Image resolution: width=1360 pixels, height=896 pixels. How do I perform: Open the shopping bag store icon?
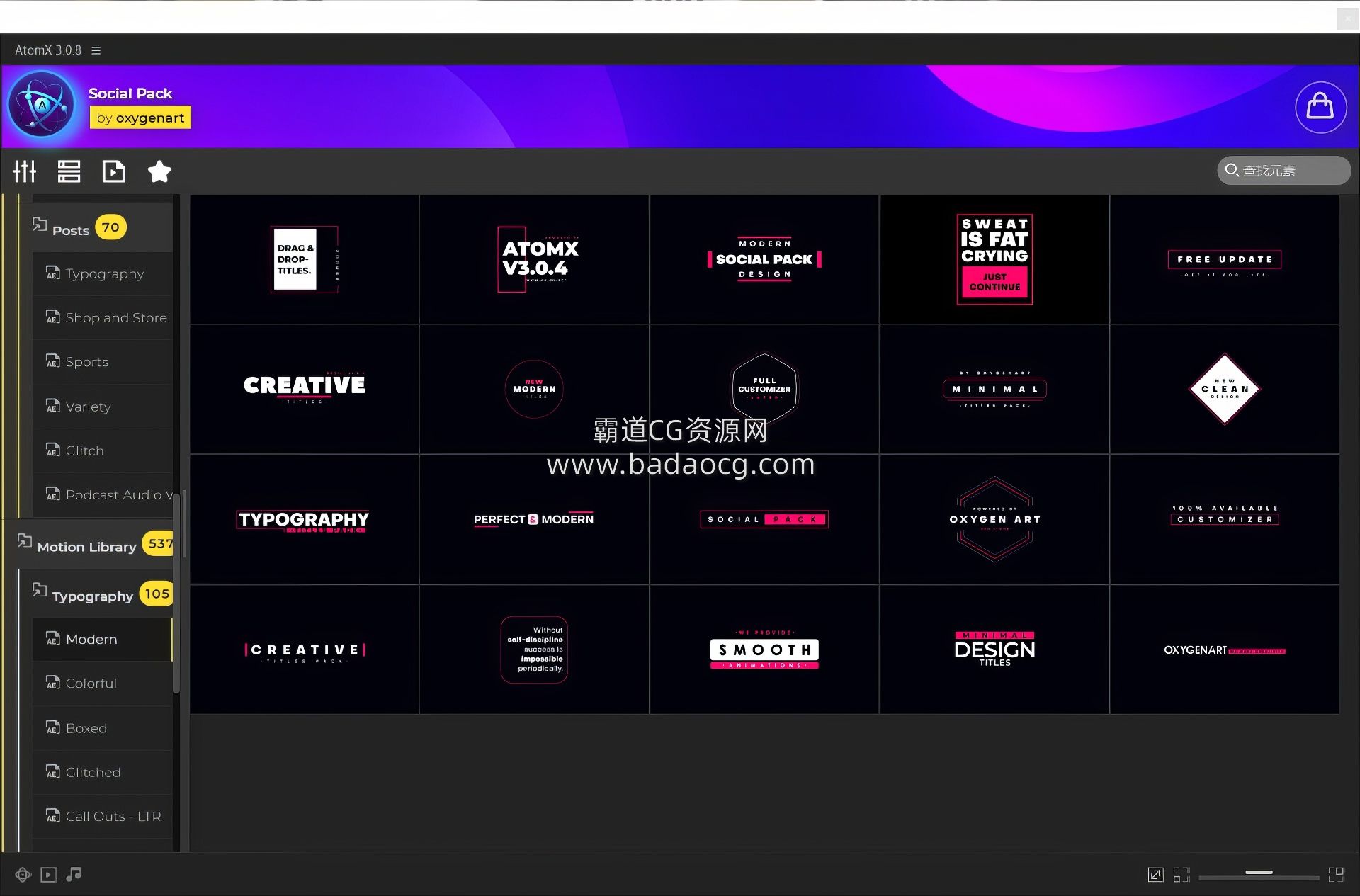click(1320, 107)
